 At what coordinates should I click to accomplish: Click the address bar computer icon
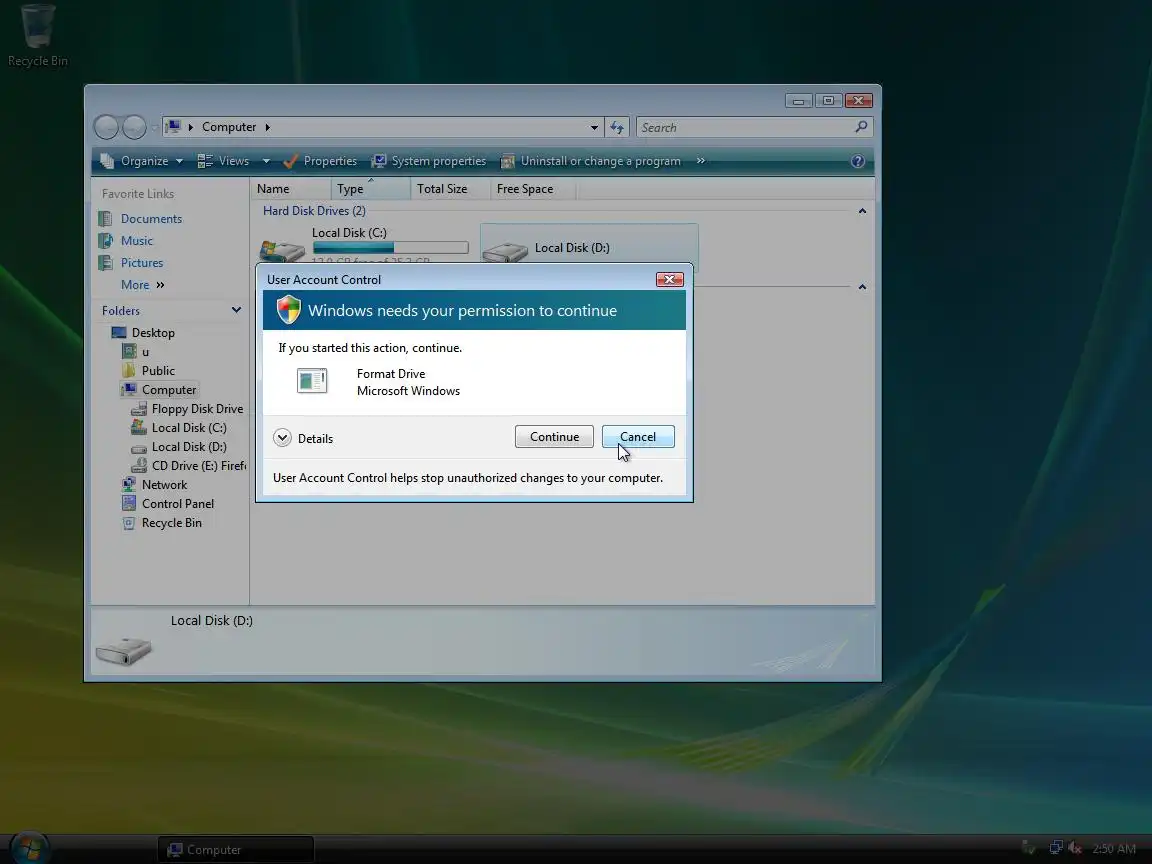[x=173, y=127]
